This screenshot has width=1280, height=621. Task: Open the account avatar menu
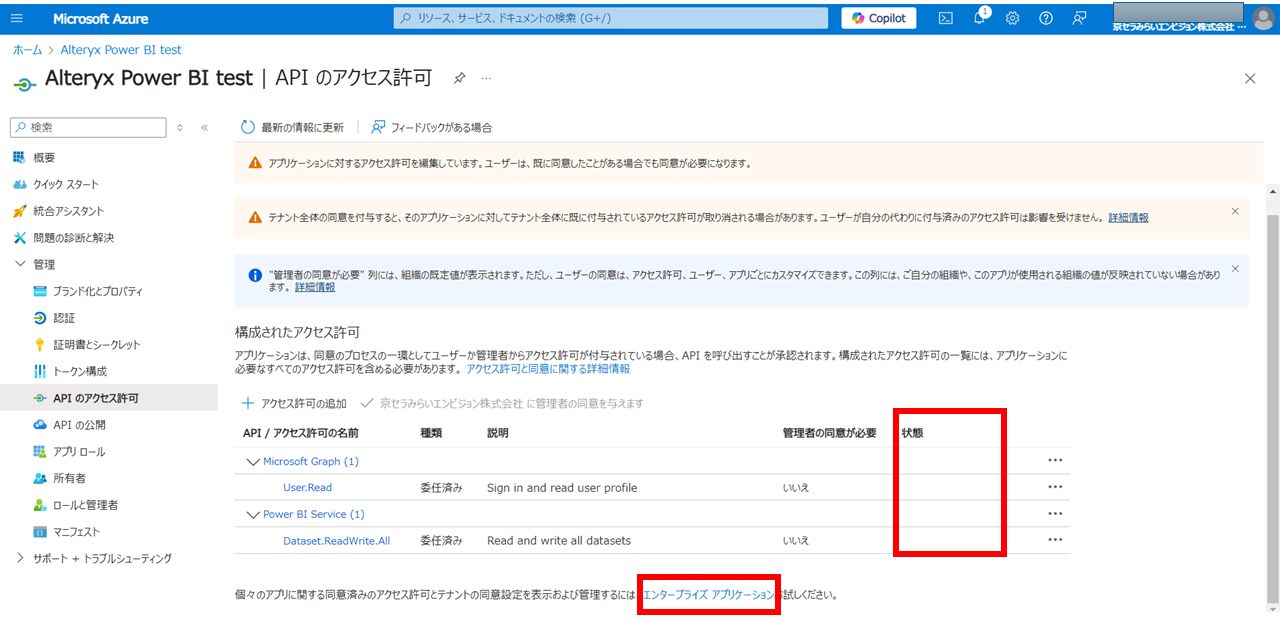click(x=1263, y=18)
